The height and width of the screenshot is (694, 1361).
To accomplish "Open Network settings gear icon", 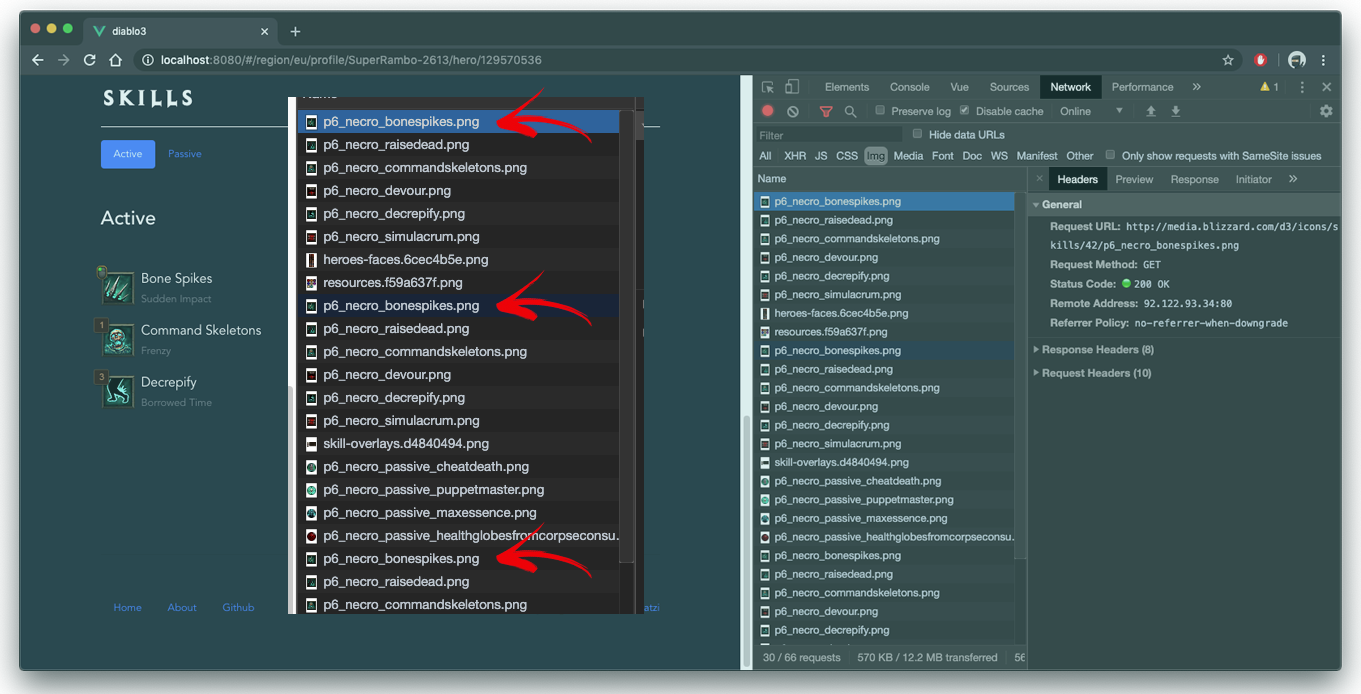I will click(1326, 111).
